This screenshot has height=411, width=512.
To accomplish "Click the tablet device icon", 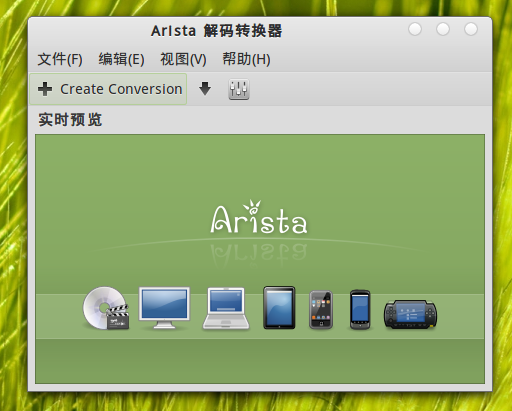I will 279,308.
